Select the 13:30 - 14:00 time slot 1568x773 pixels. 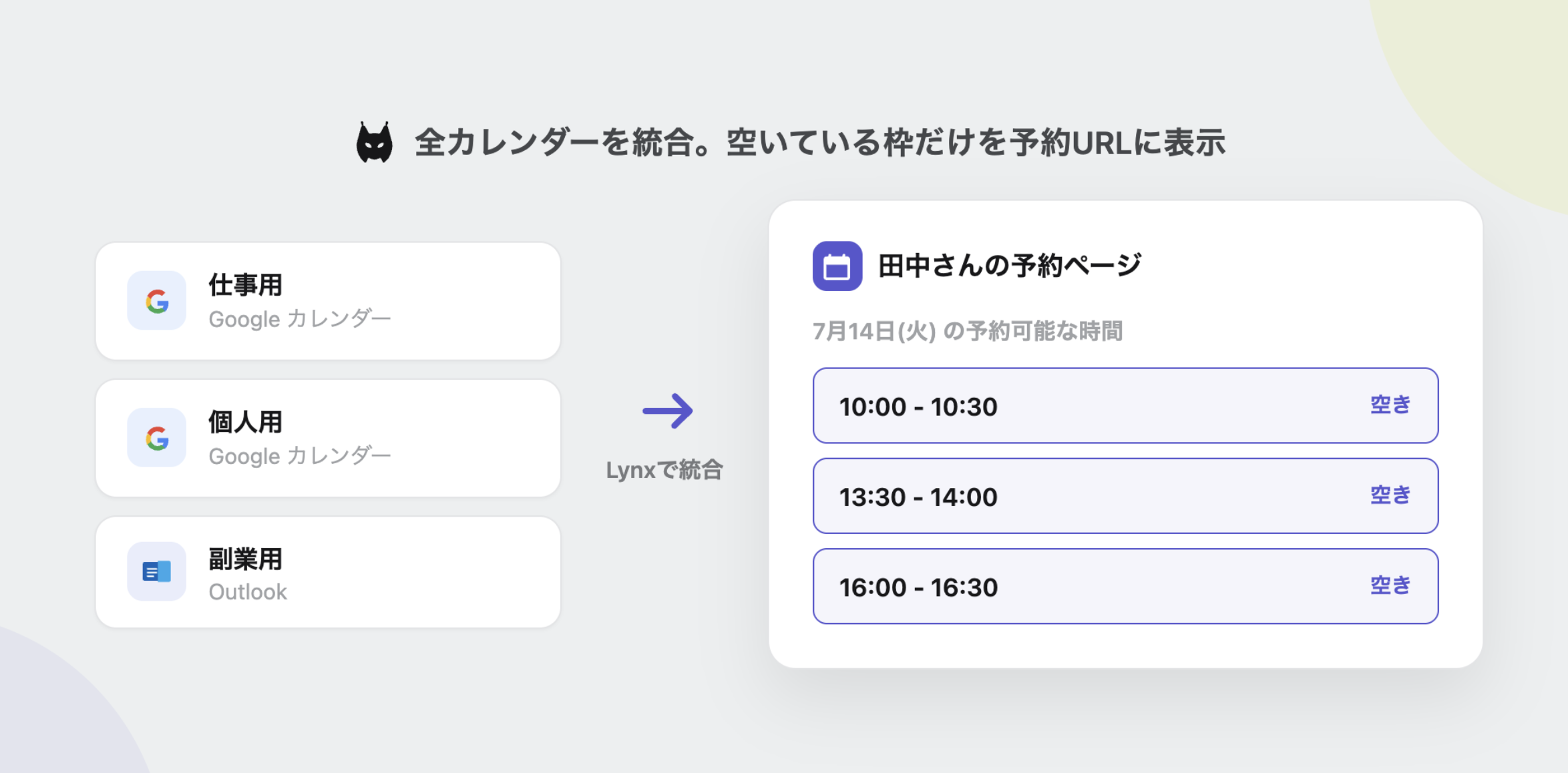1126,496
